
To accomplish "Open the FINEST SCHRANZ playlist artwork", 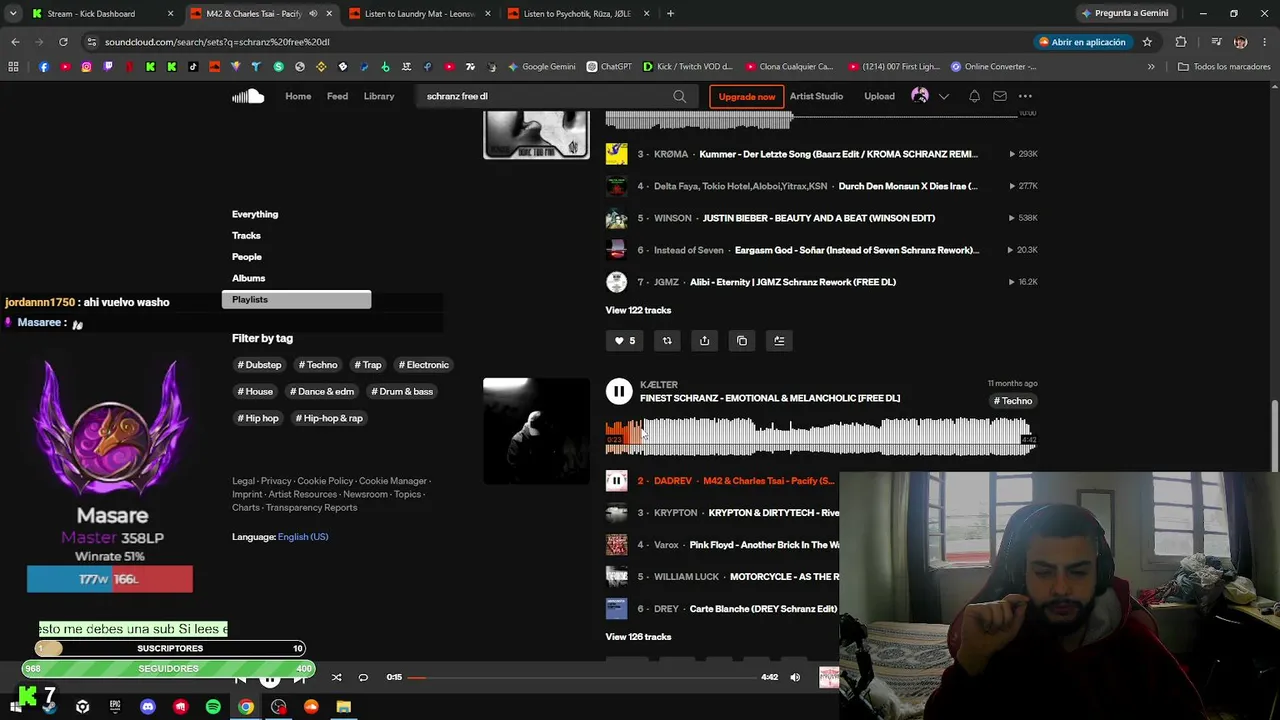I will pyautogui.click(x=536, y=431).
